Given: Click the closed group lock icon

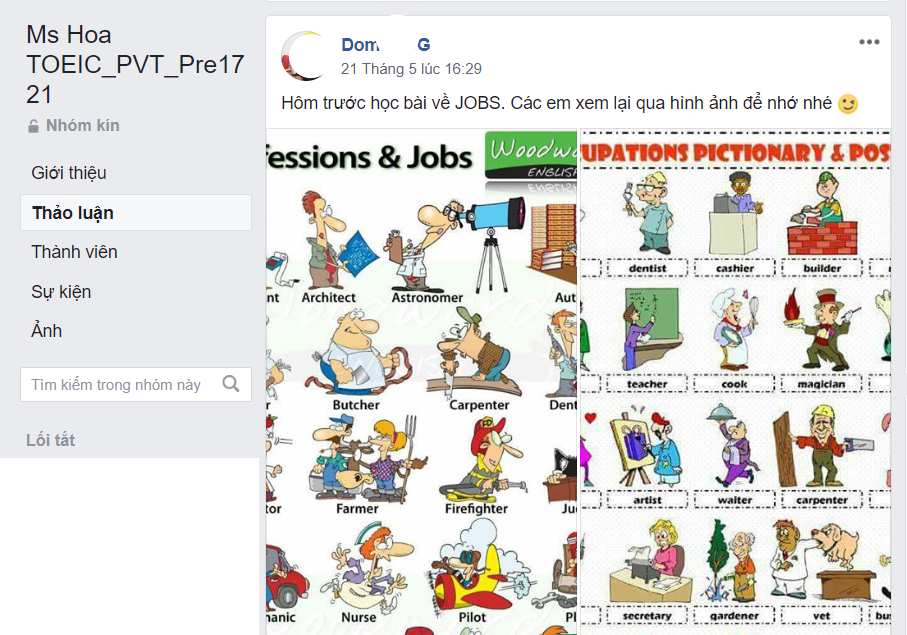Looking at the screenshot, I should tap(34, 126).
